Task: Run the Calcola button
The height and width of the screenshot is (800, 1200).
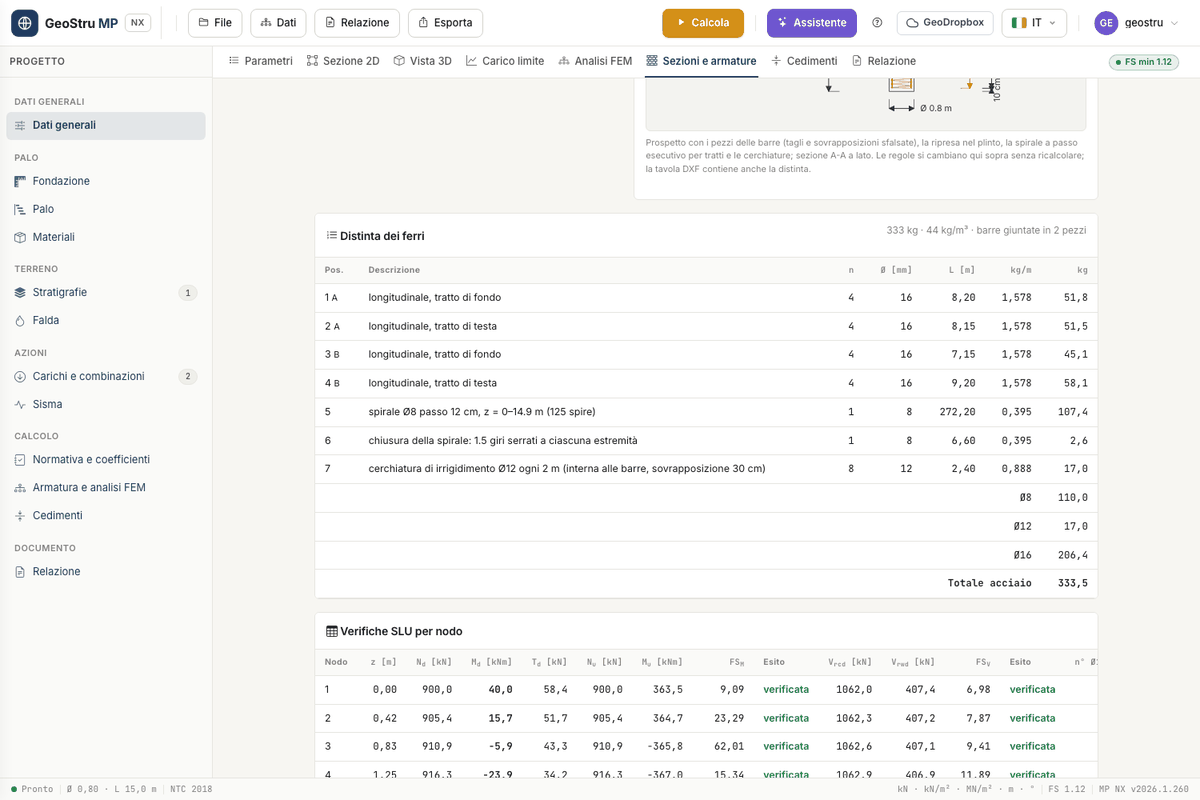Action: click(703, 23)
